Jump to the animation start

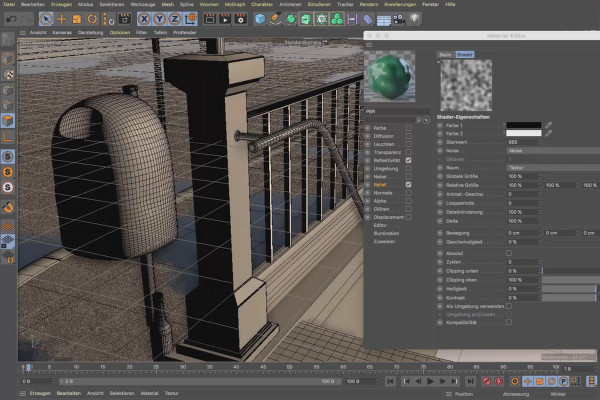(x=390, y=381)
